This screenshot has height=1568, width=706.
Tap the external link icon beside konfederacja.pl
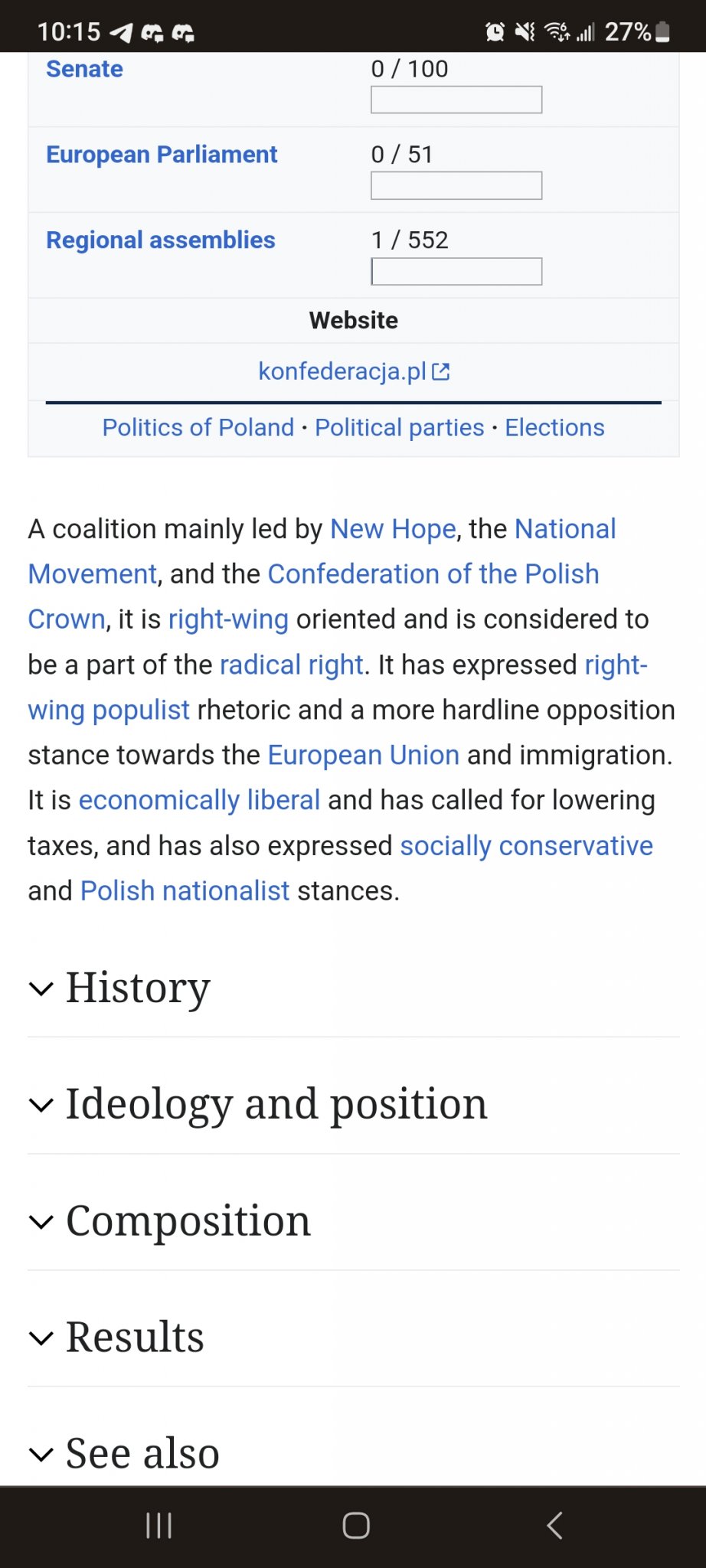pyautogui.click(x=441, y=372)
